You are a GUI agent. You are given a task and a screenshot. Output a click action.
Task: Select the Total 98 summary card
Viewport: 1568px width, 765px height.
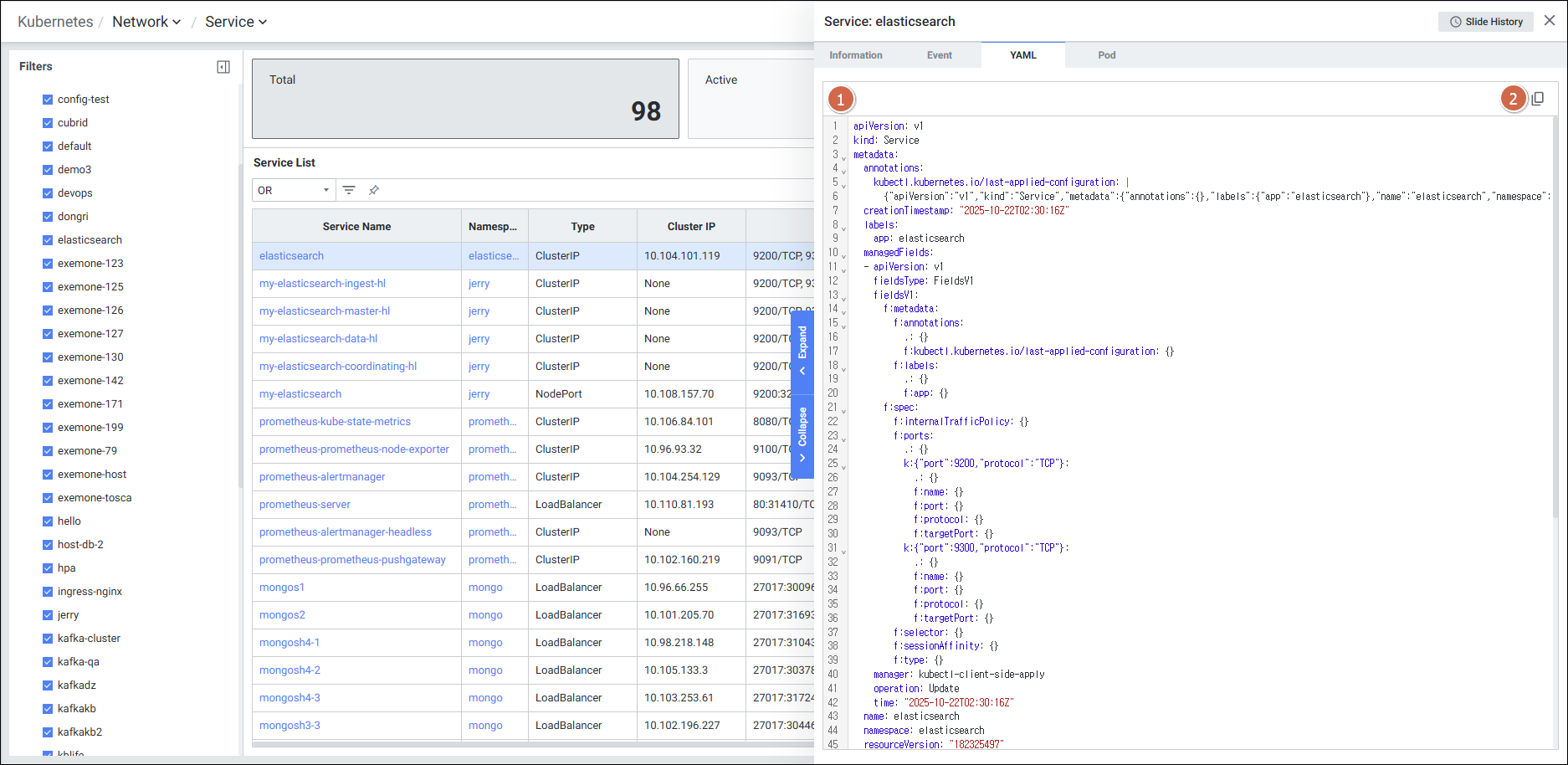465,99
